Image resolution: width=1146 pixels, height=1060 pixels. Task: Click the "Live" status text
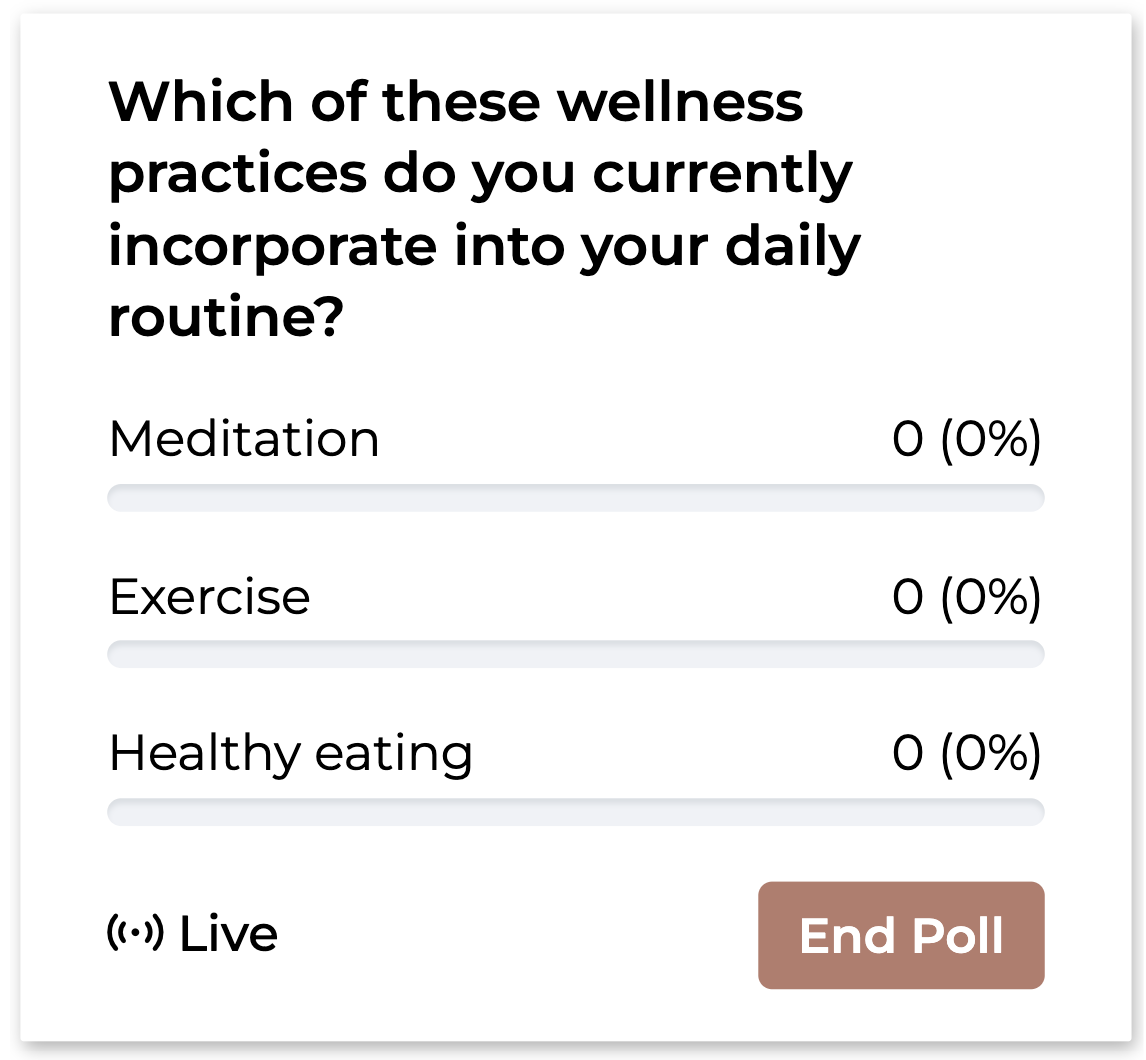pos(228,935)
